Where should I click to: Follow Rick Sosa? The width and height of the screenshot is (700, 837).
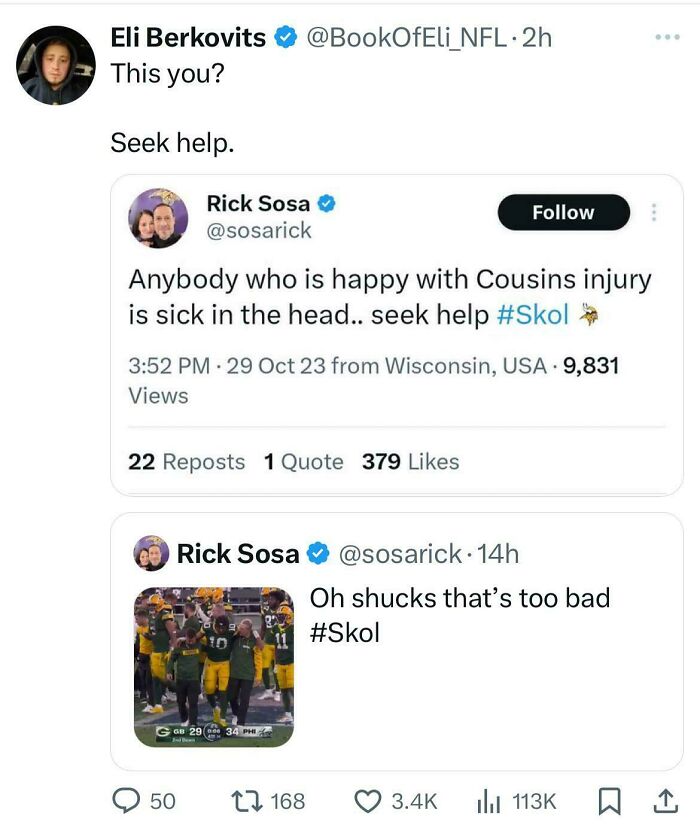pos(563,212)
